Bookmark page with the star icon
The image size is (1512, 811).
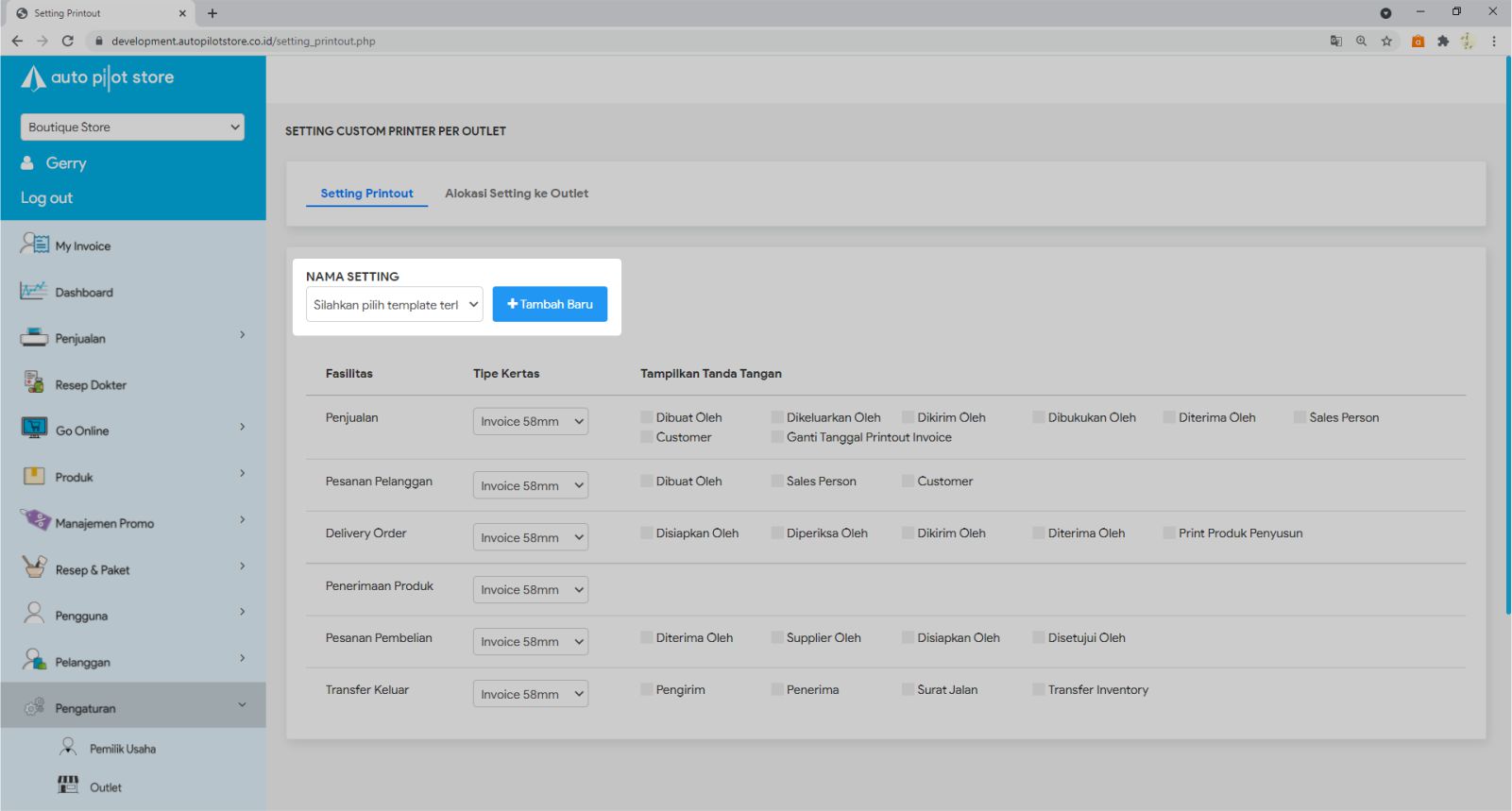coord(1386,41)
